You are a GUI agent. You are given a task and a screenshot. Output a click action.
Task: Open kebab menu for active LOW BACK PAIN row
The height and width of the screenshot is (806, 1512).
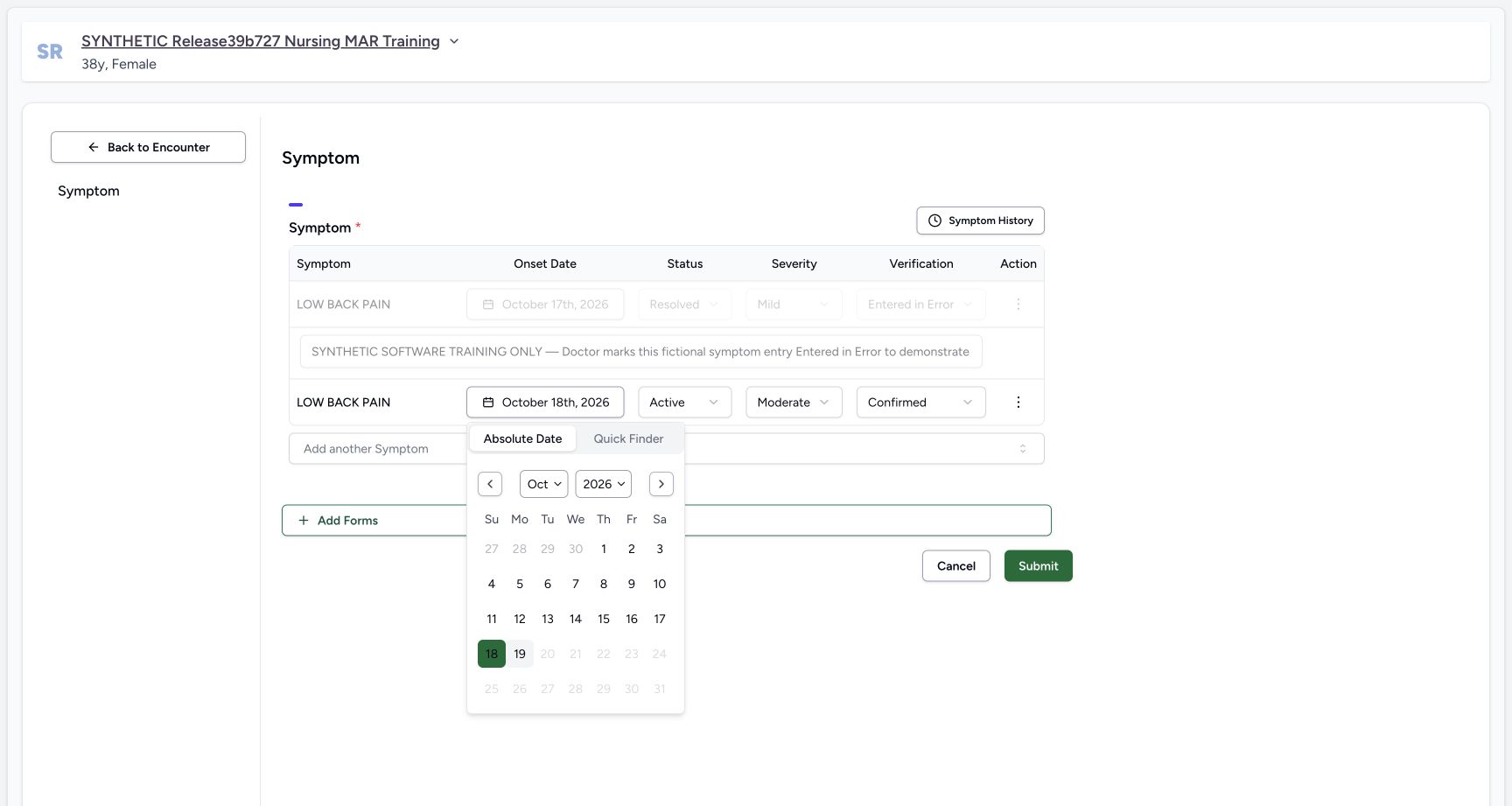click(1018, 403)
